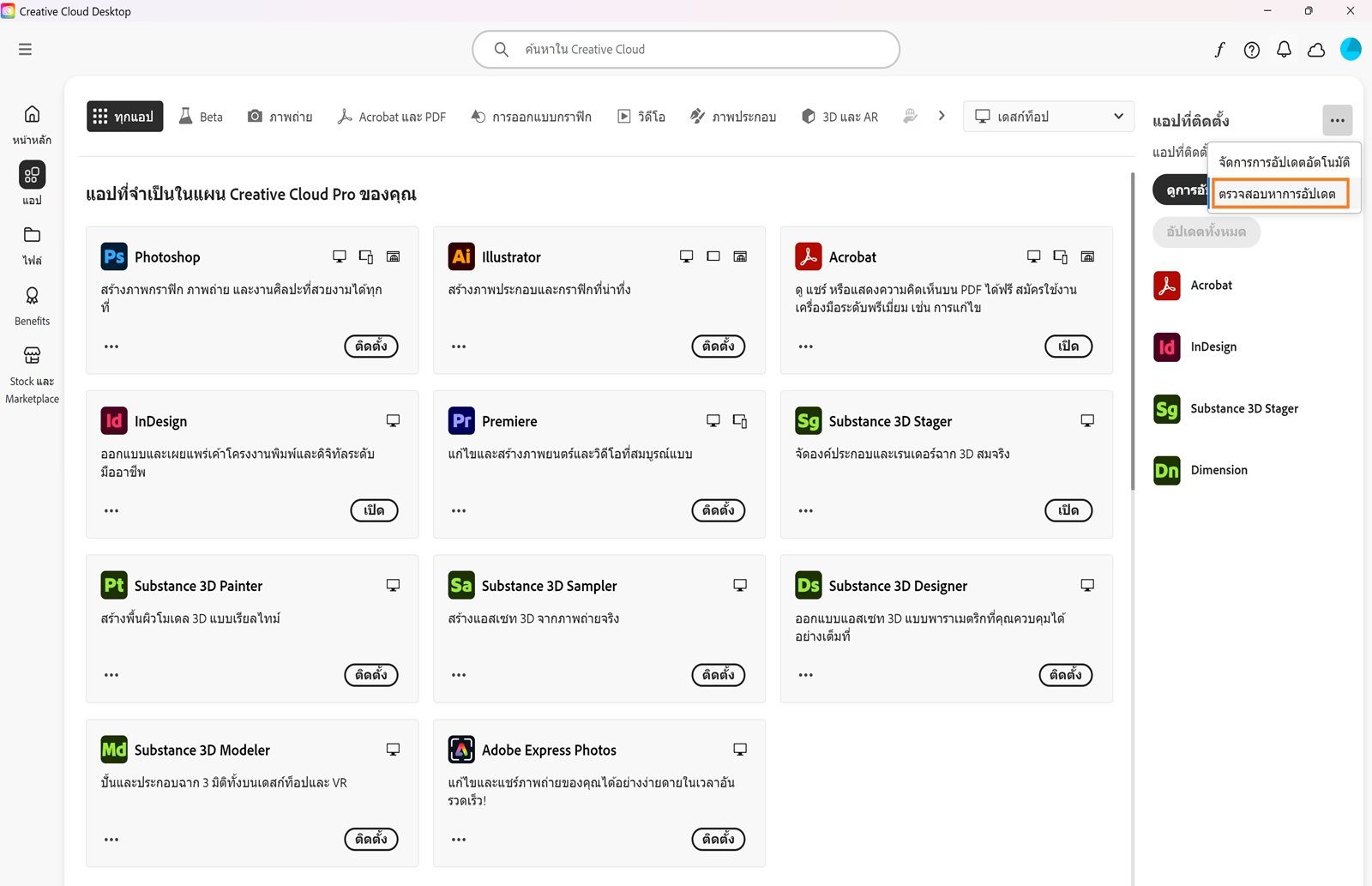Show more category tabs with chevron

[942, 116]
